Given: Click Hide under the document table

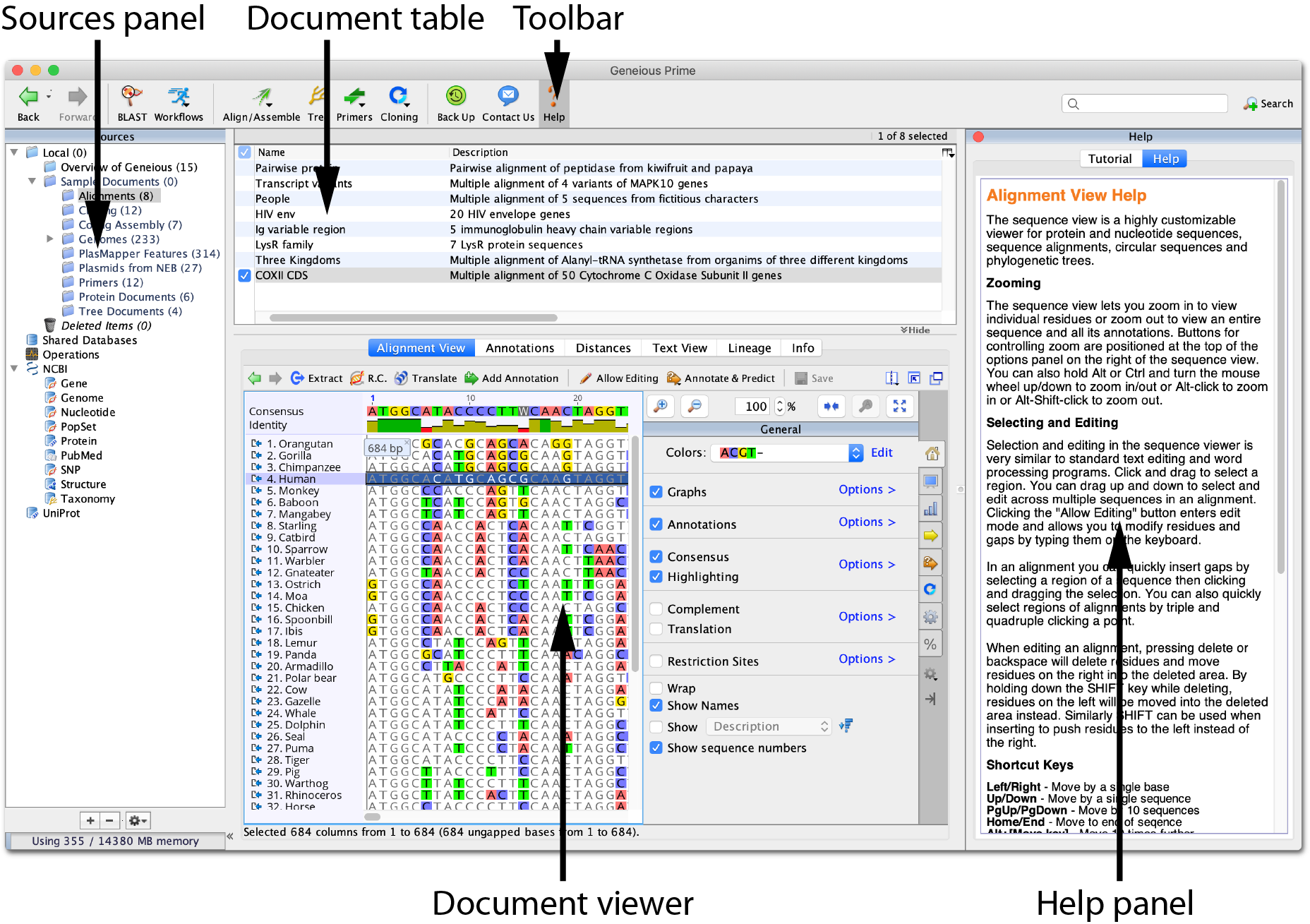Looking at the screenshot, I should pos(915,330).
